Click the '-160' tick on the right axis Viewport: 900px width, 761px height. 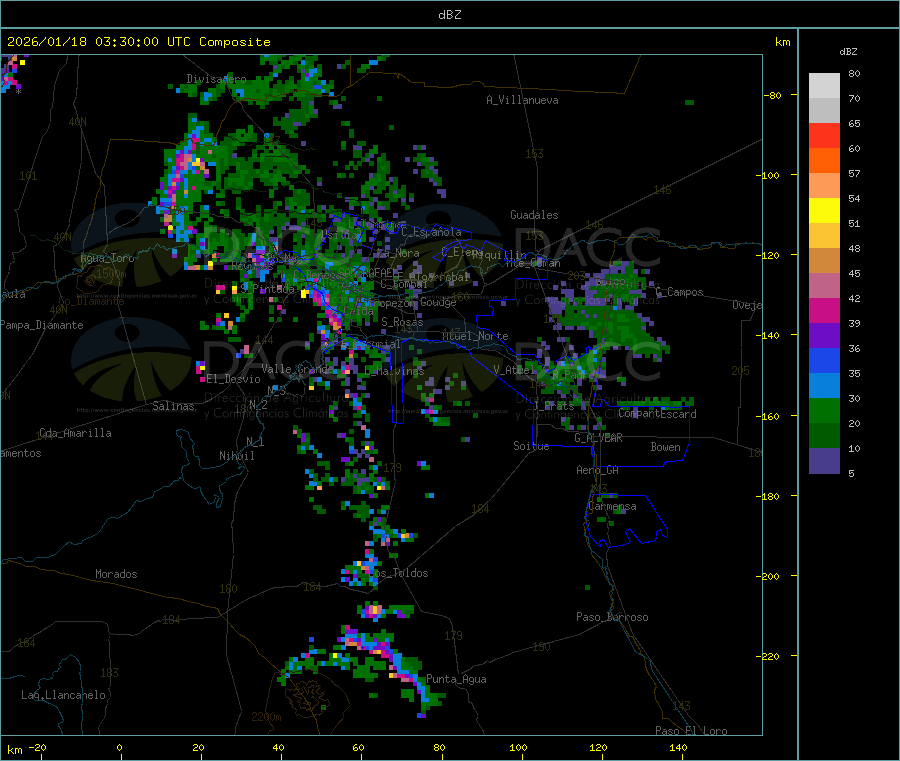770,416
